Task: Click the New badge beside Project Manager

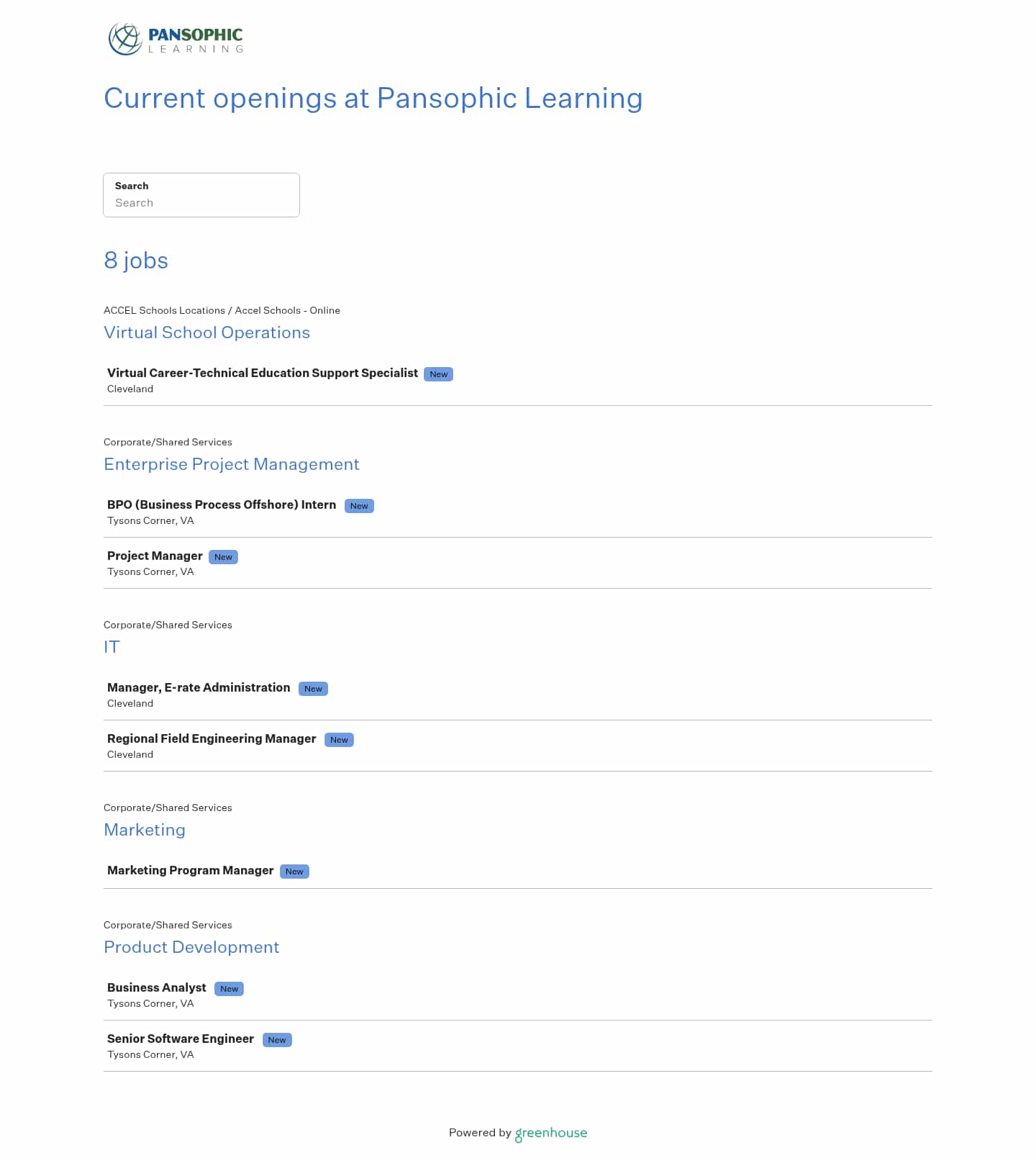Action: tap(223, 556)
